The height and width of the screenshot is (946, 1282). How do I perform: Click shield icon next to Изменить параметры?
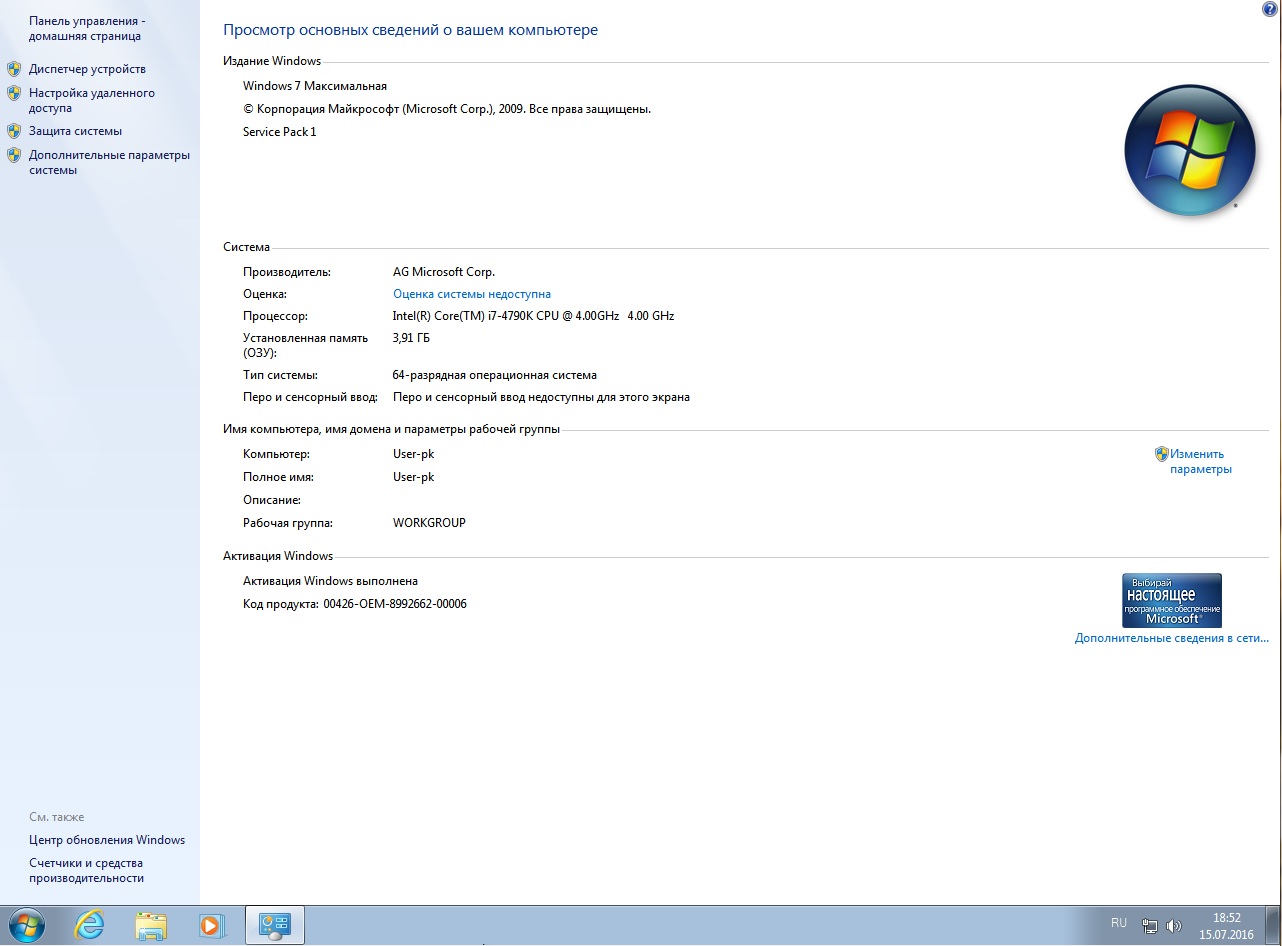point(1162,454)
